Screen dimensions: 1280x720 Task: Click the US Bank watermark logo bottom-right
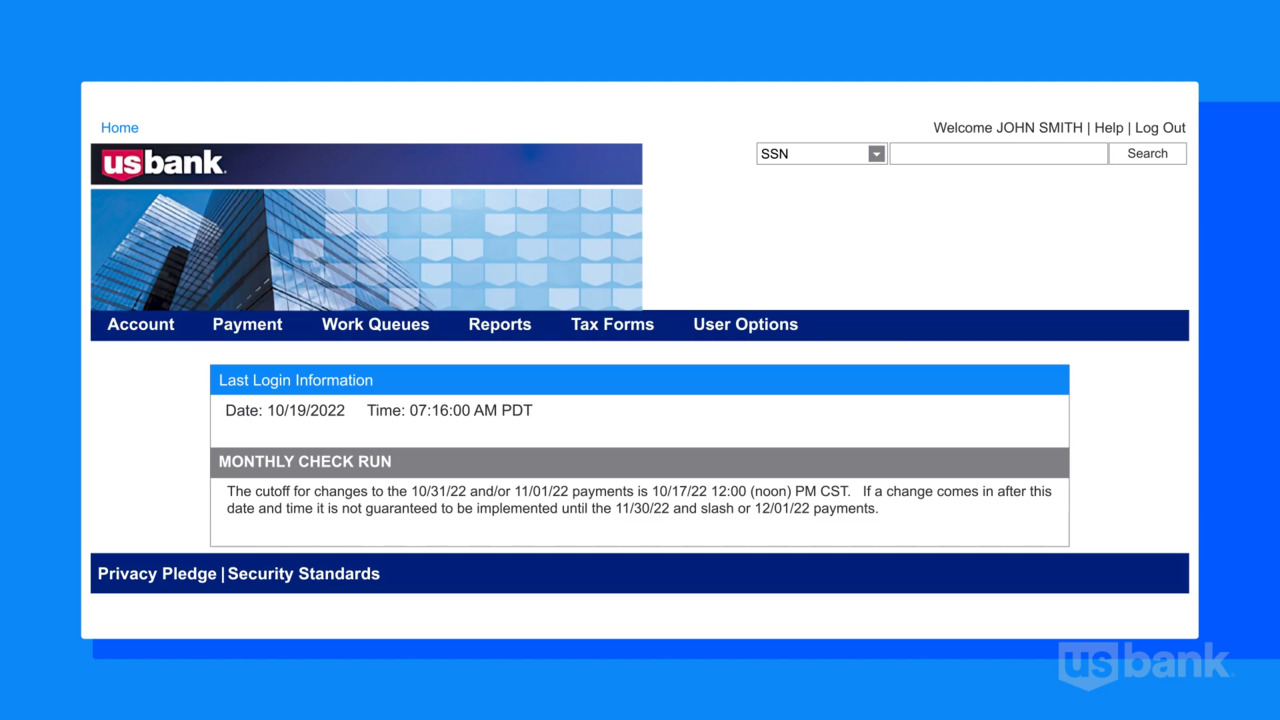pos(1145,665)
